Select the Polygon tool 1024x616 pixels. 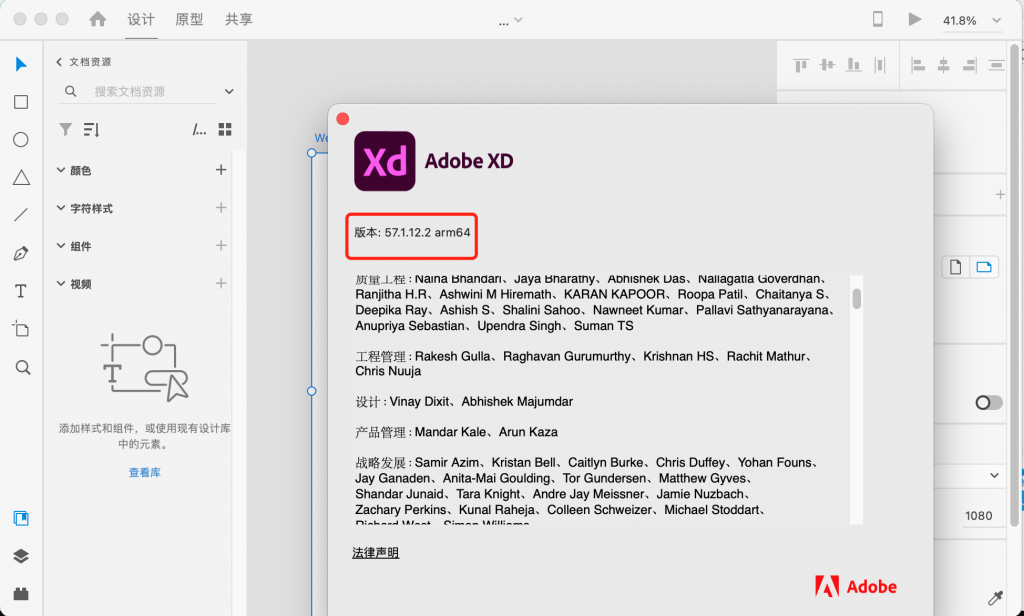coord(20,178)
